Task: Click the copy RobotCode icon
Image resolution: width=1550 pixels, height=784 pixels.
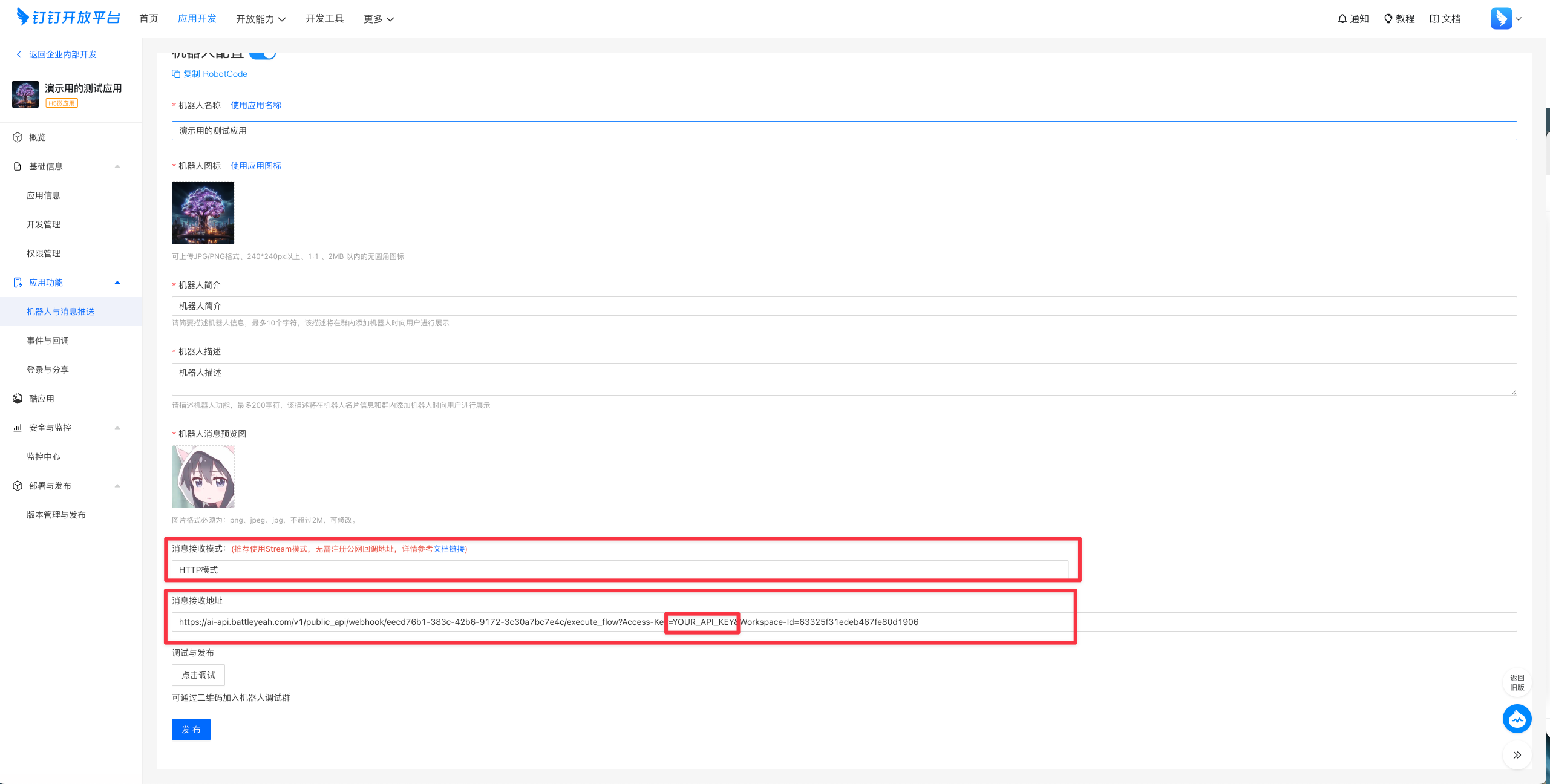Action: pyautogui.click(x=176, y=74)
